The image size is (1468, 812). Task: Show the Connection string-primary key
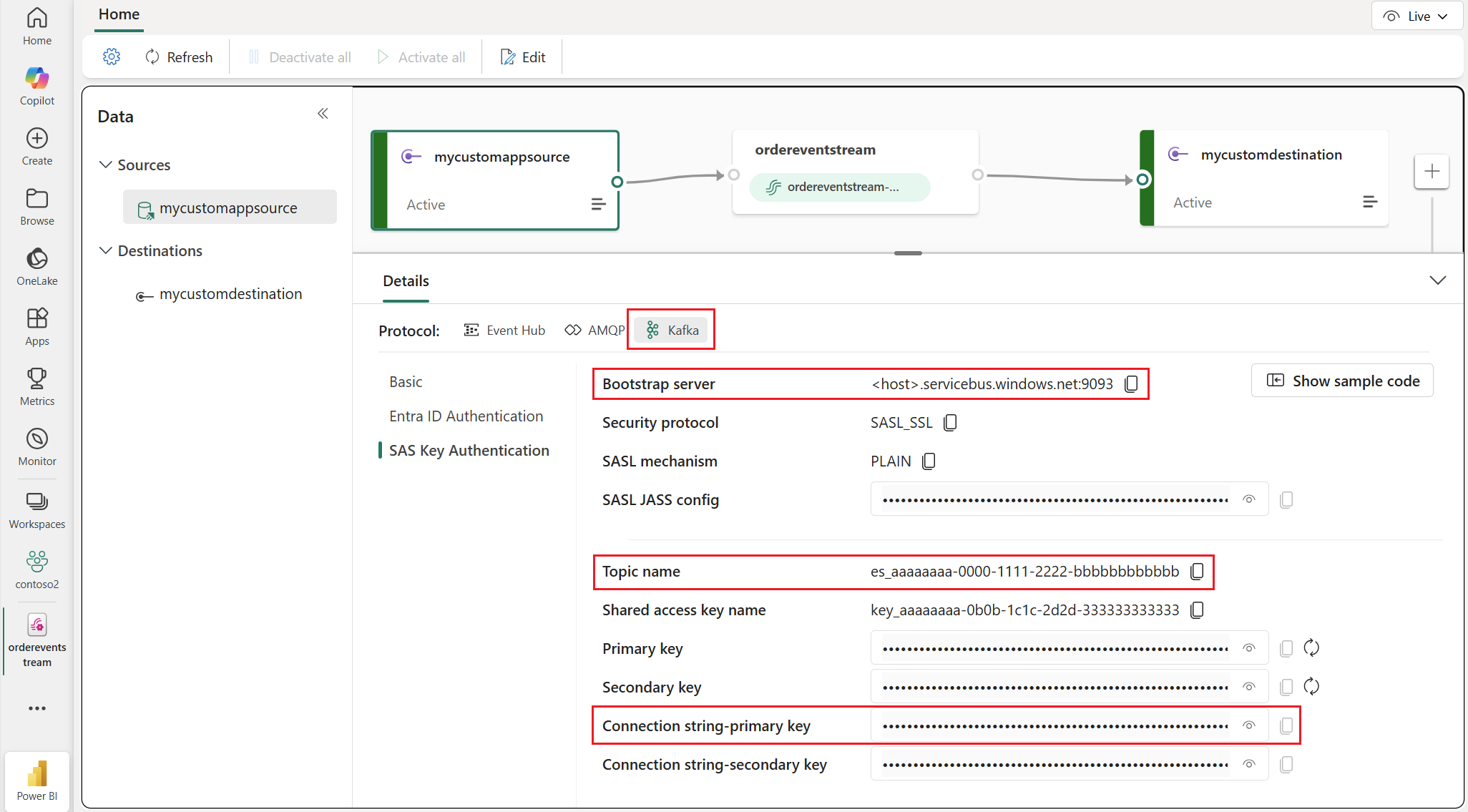point(1249,725)
